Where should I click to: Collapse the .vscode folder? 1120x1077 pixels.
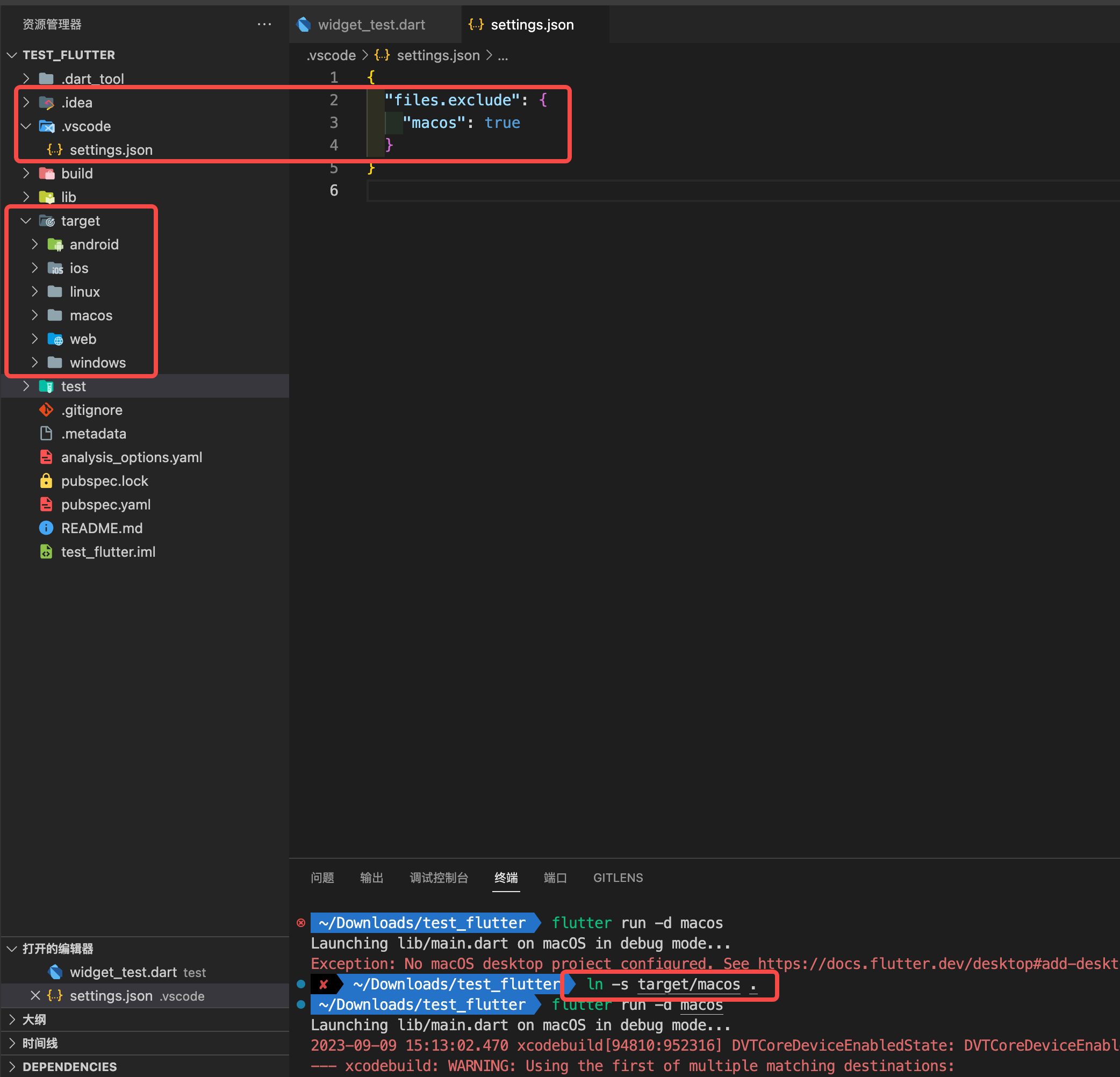pos(26,126)
